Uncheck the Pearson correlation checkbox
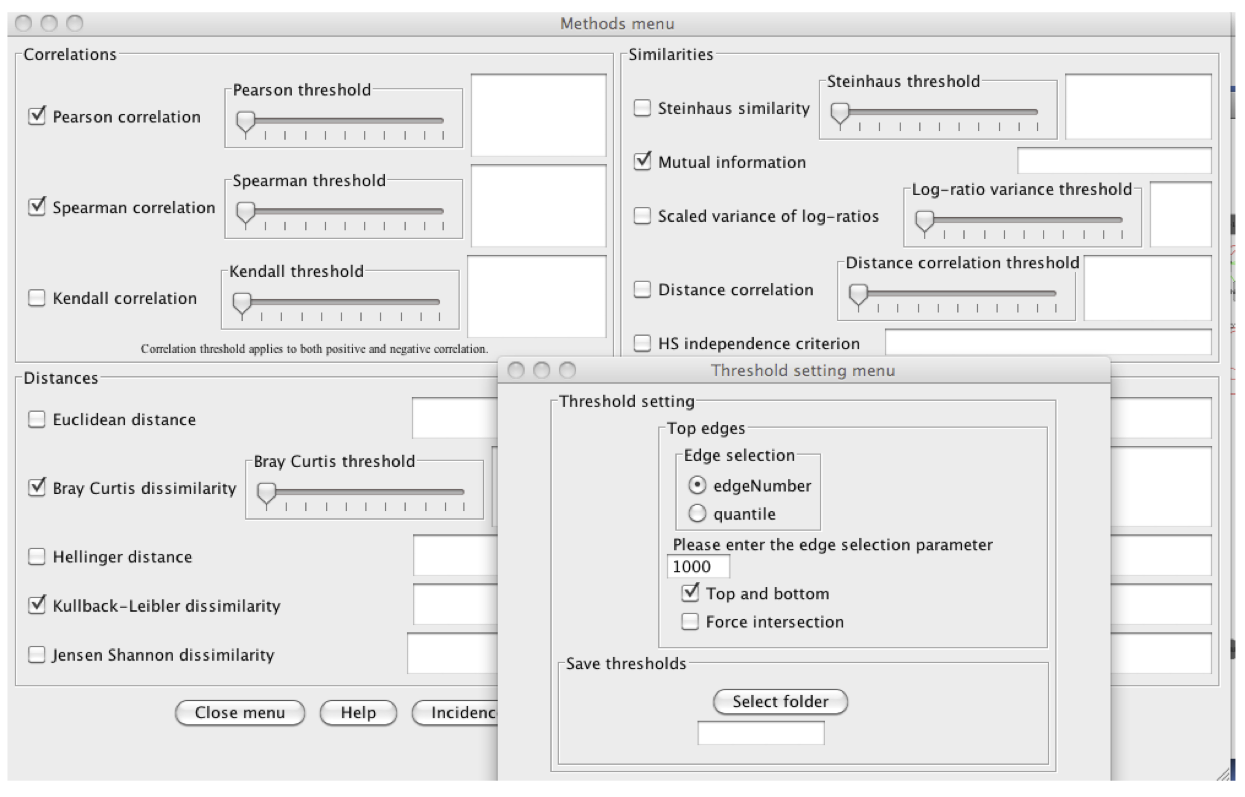Viewport: 1245px width, 797px height. tap(37, 117)
